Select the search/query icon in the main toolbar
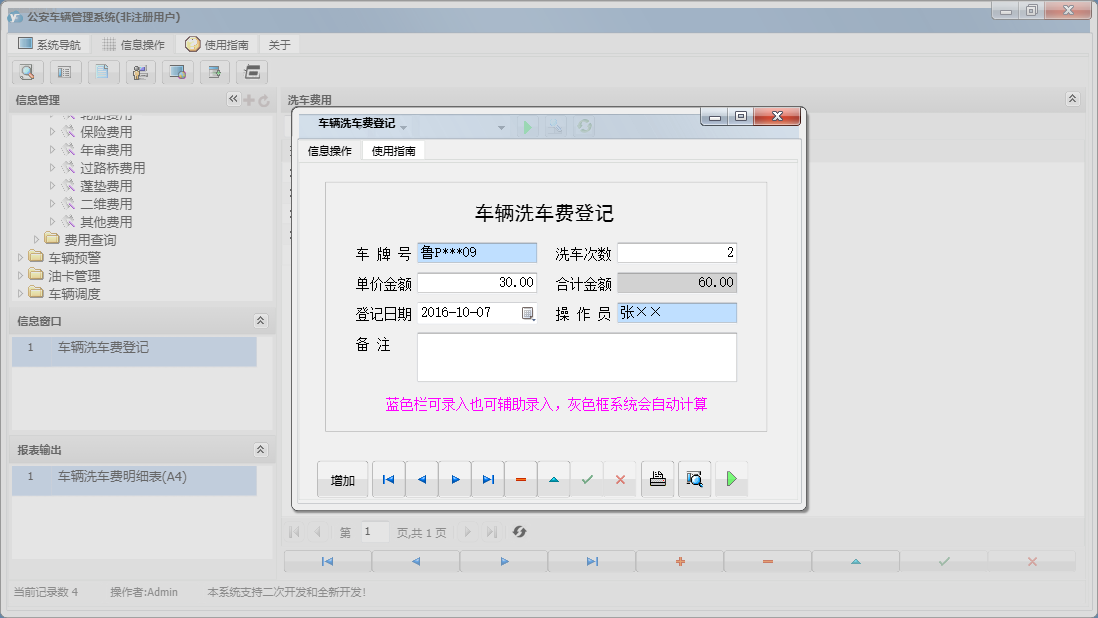1098x618 pixels. (x=27, y=72)
